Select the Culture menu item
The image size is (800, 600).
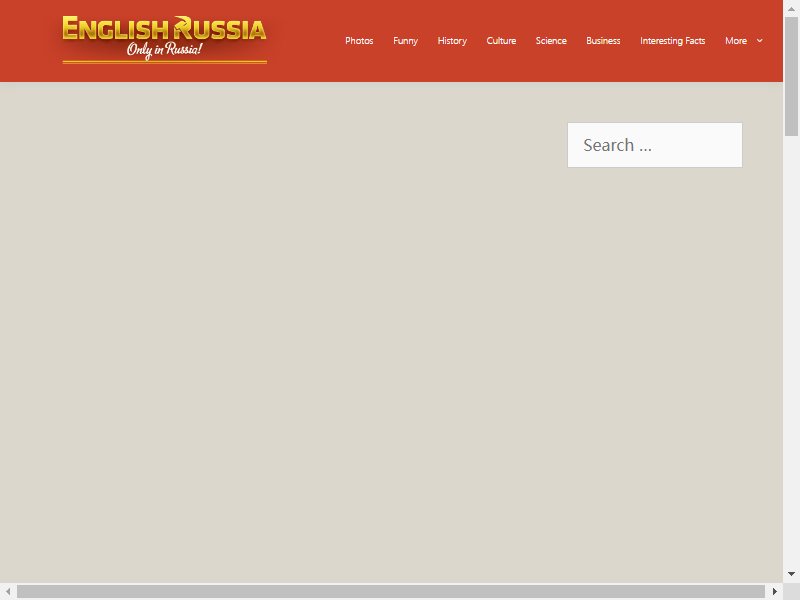[501, 41]
